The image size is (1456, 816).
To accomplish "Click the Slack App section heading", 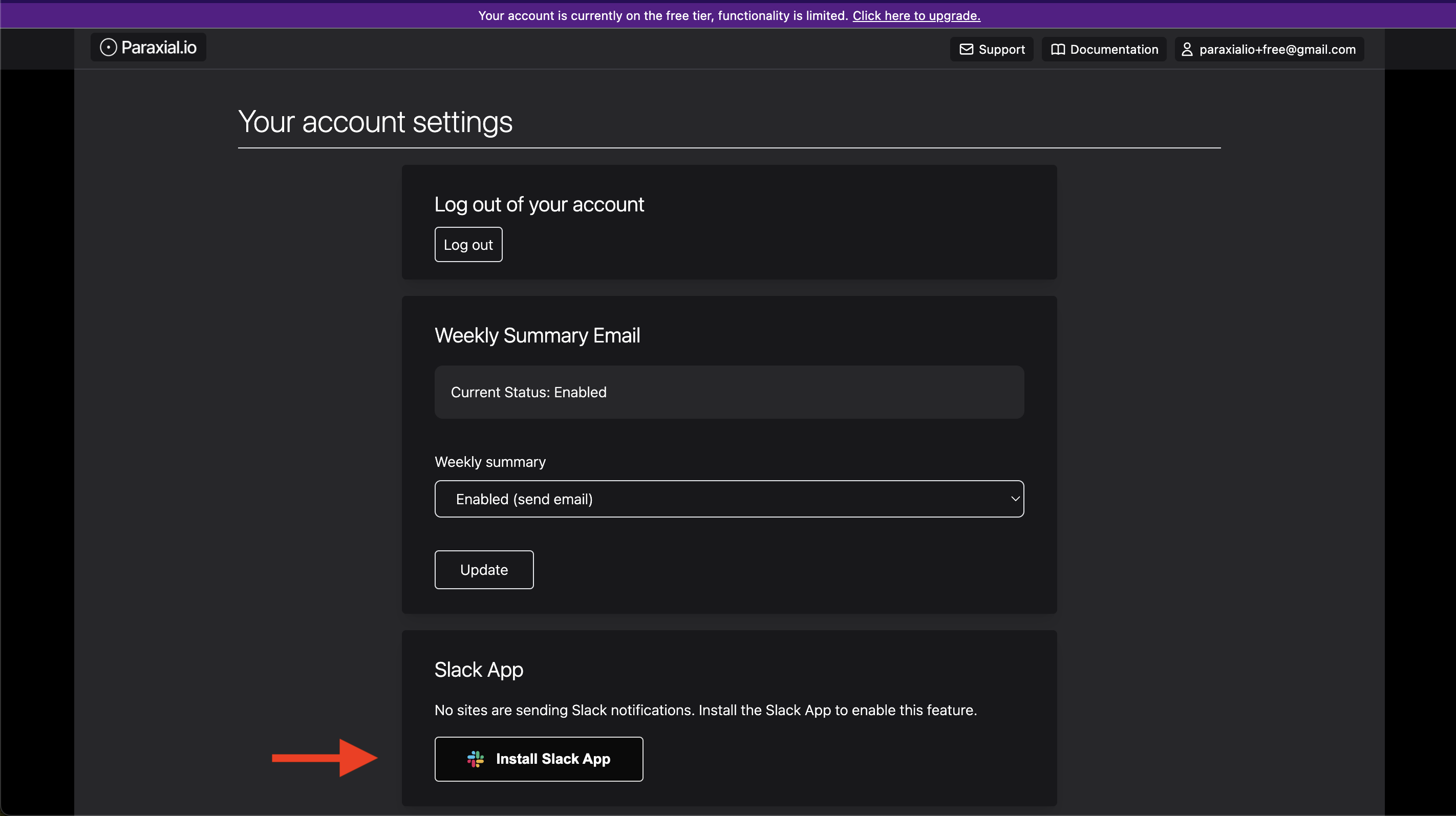I will coord(479,670).
